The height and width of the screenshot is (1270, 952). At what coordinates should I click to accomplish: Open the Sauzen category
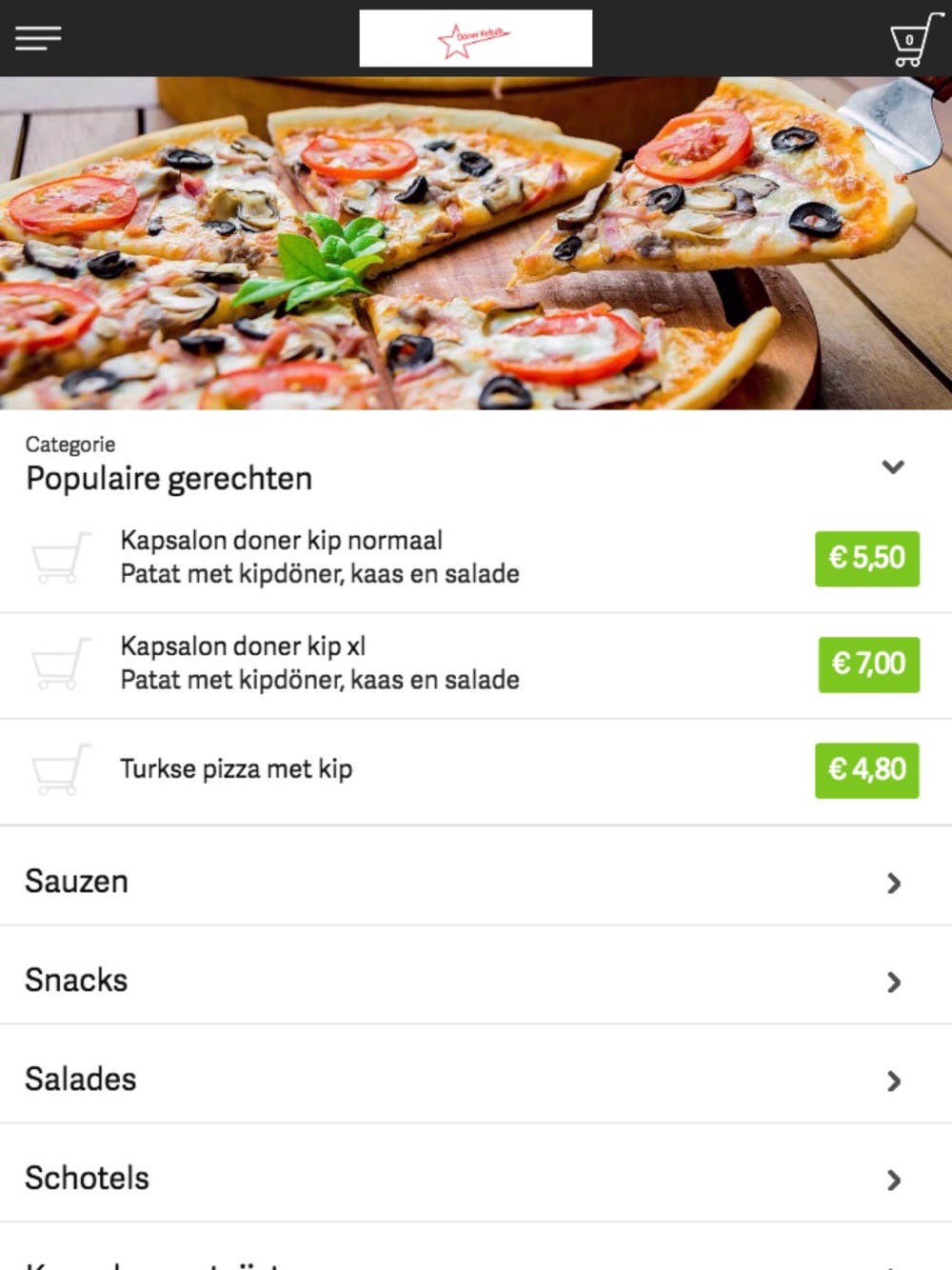coord(77,882)
